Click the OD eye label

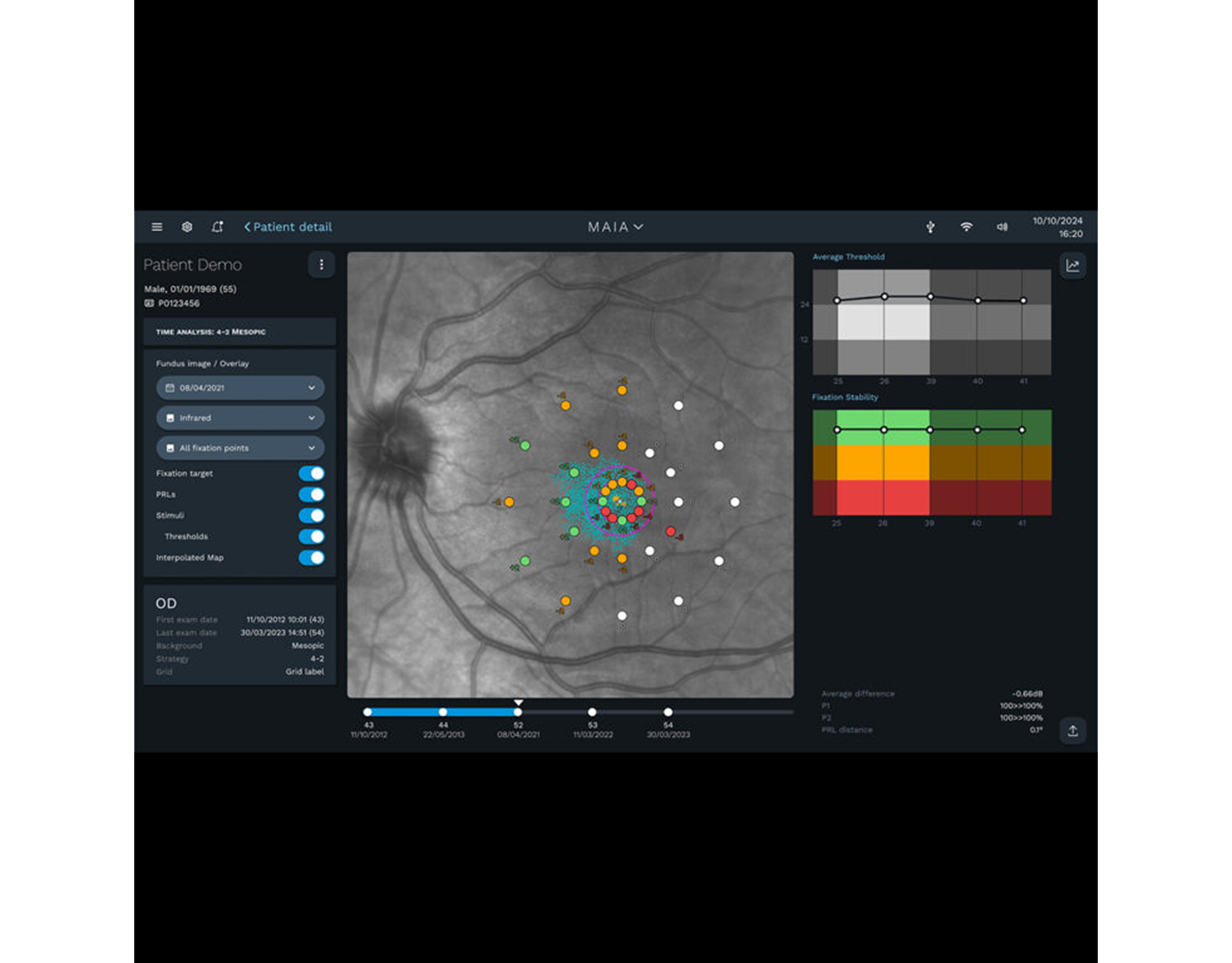[x=166, y=603]
